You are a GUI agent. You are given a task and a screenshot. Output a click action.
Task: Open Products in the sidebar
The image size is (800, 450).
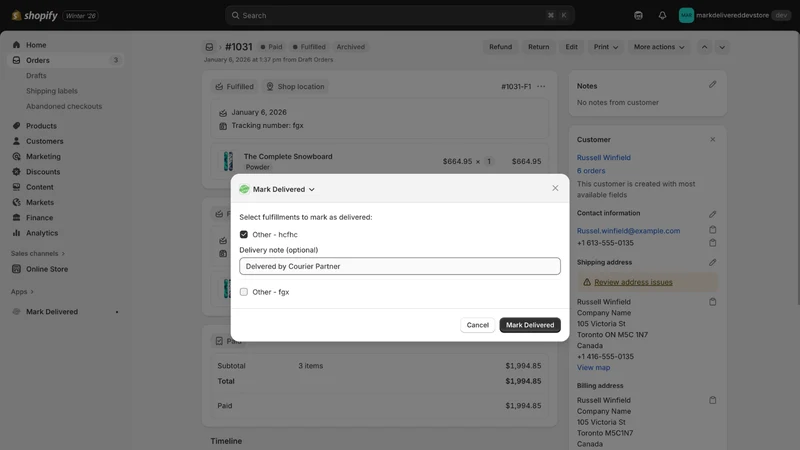(x=41, y=126)
